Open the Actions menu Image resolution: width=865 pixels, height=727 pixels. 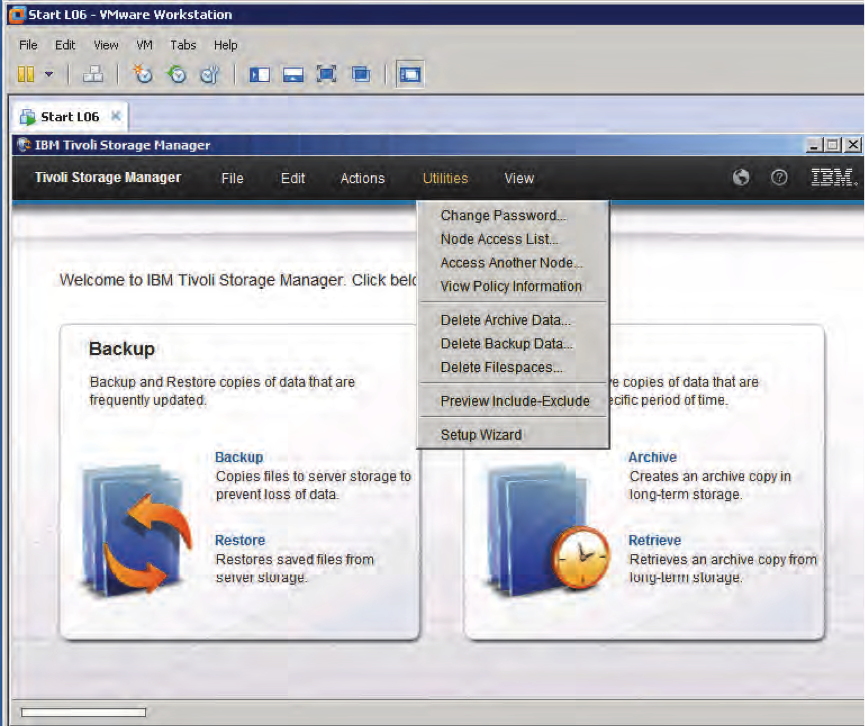click(x=362, y=178)
